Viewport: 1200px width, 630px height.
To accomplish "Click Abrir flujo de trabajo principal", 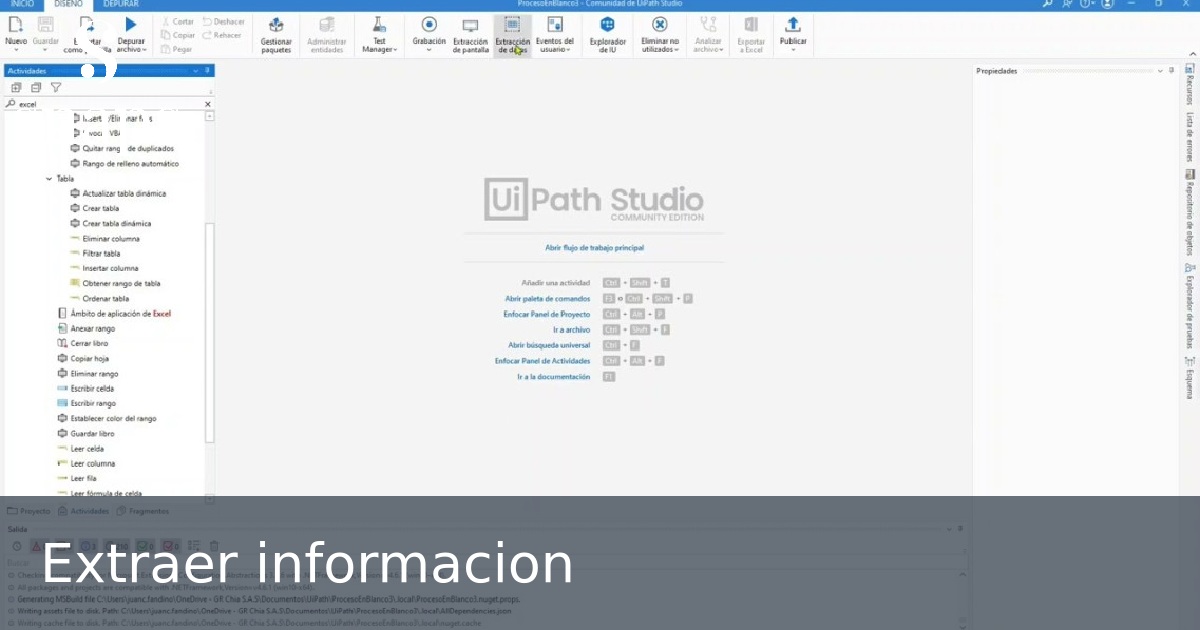I will coord(594,247).
